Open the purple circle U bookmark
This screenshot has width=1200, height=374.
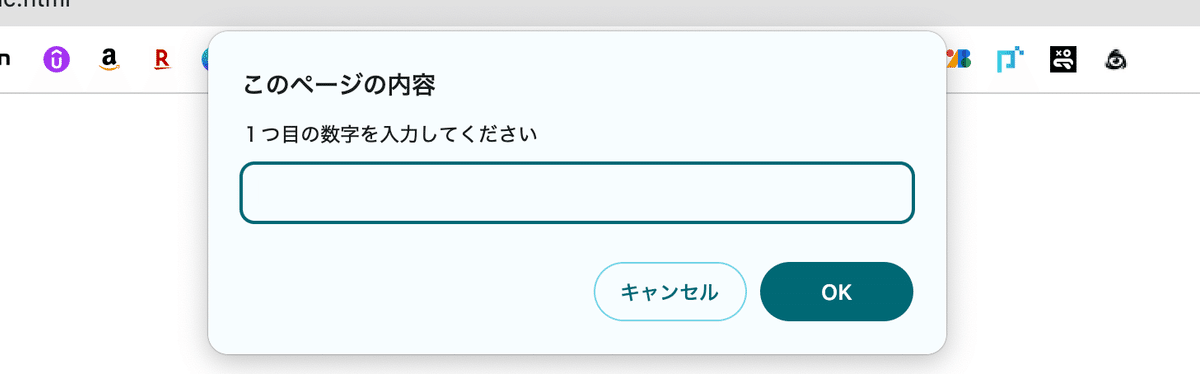57,60
